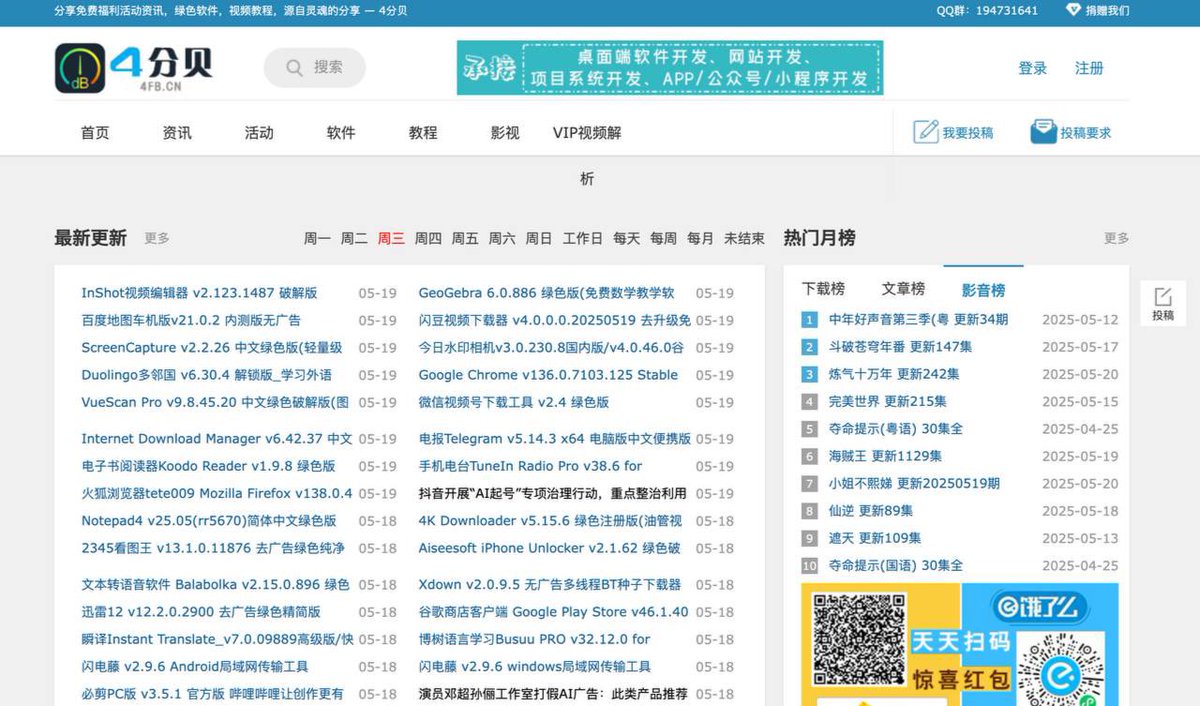
Task: Select the 周三 filter
Action: tap(391, 238)
